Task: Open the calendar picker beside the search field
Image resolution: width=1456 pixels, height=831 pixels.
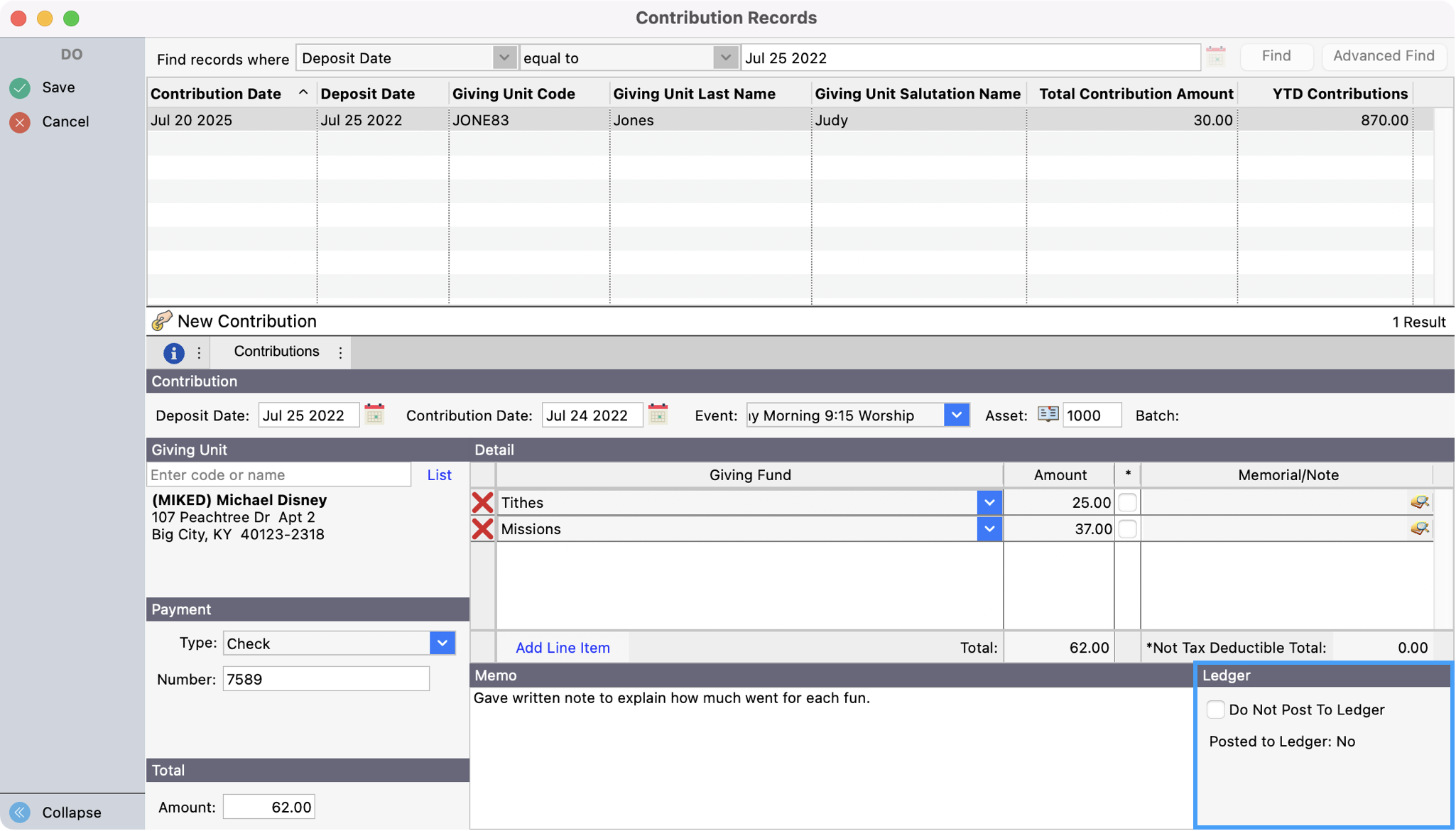Action: (x=1216, y=56)
